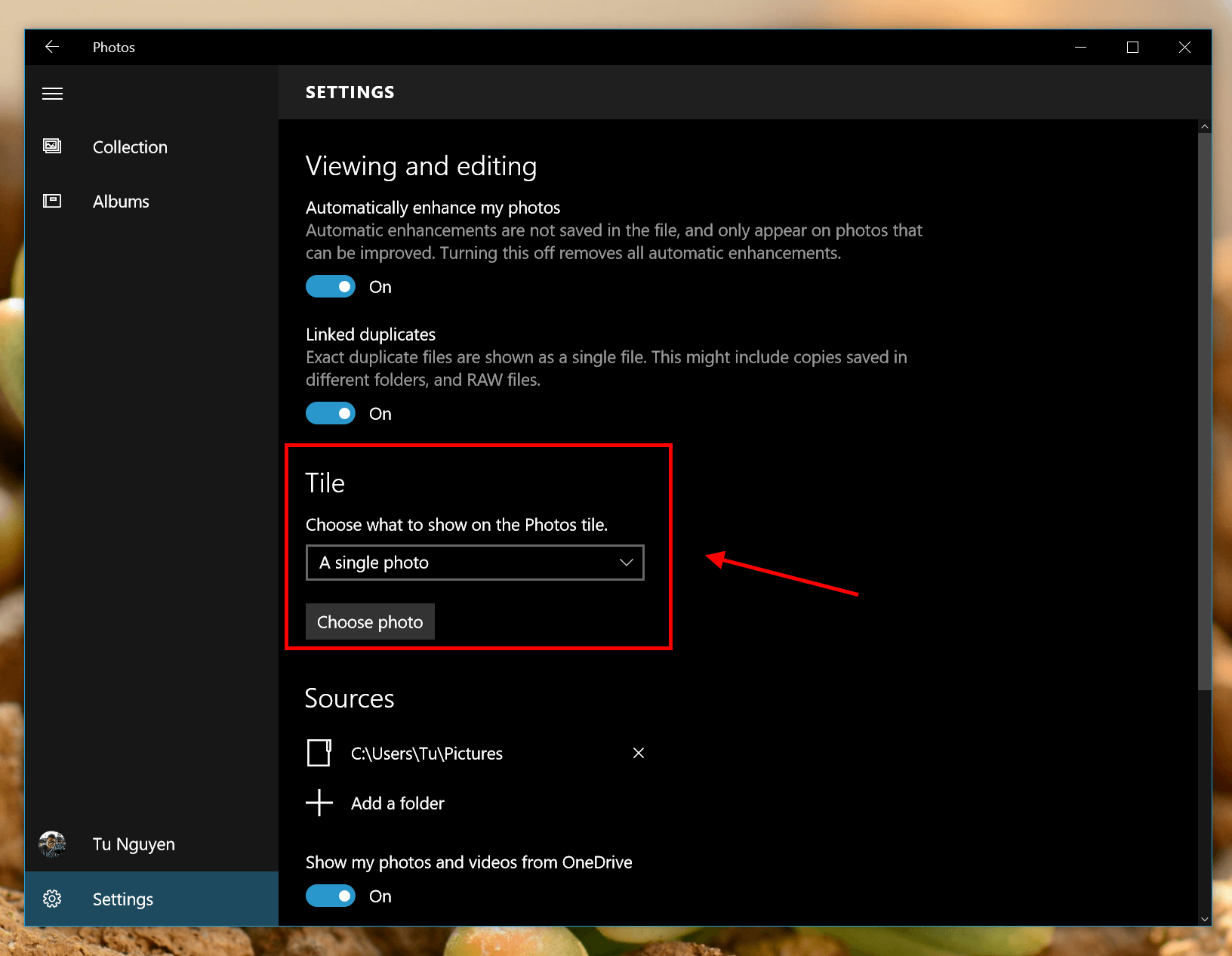The image size is (1232, 956).
Task: Click the Settings gear icon
Action: (x=52, y=899)
